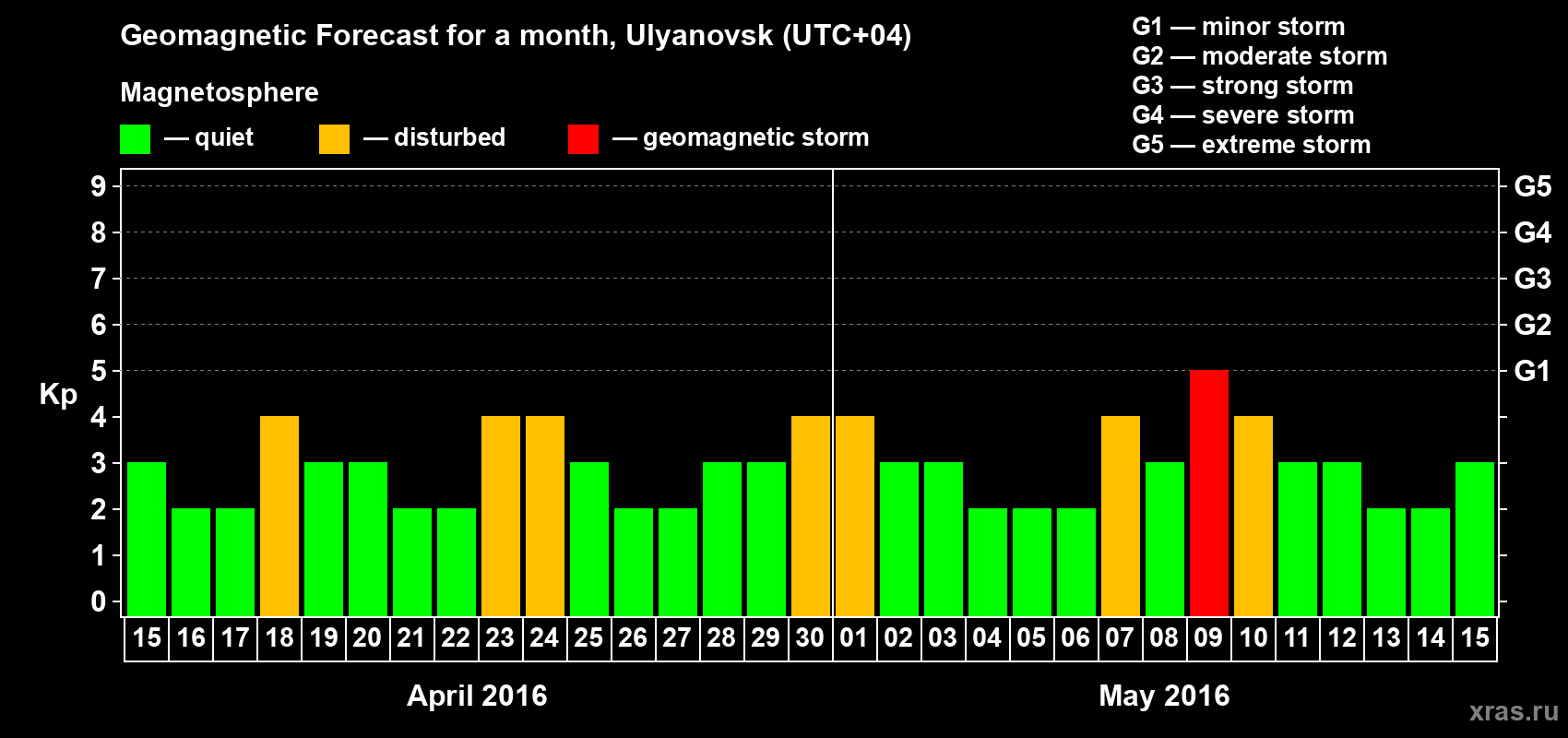Click 'G4 — severe storm' legend entry
1568x738 pixels.
point(1243,115)
